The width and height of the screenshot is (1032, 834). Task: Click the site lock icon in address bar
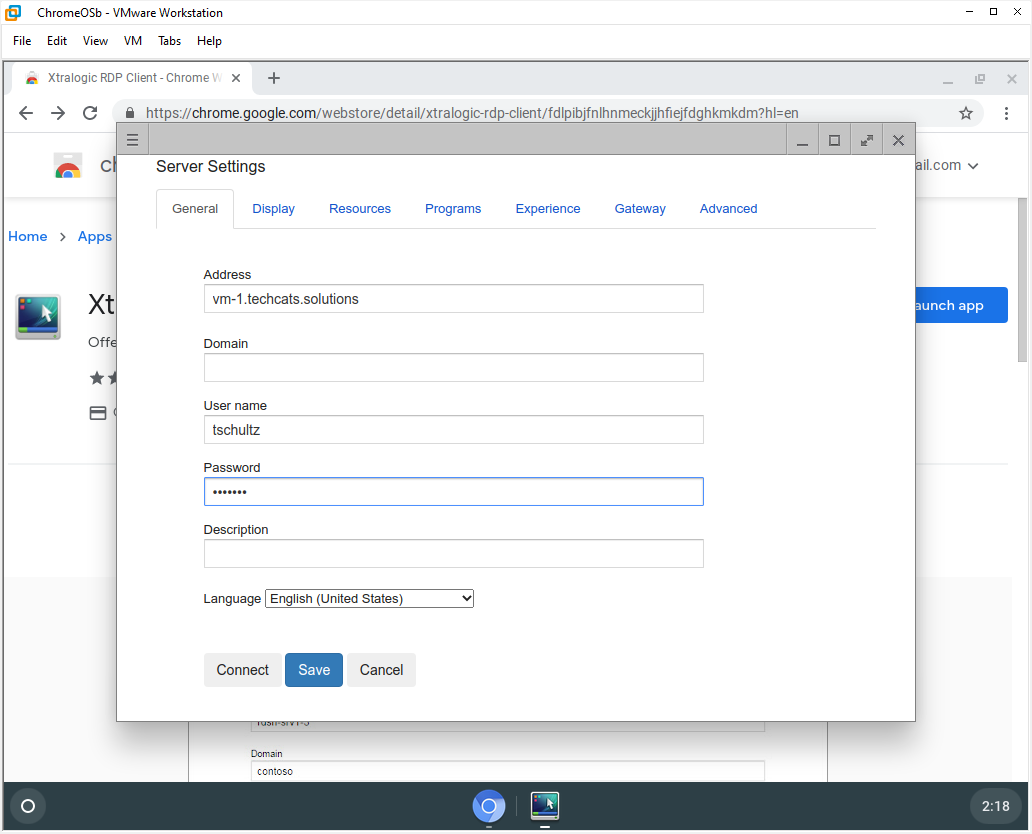pos(130,113)
